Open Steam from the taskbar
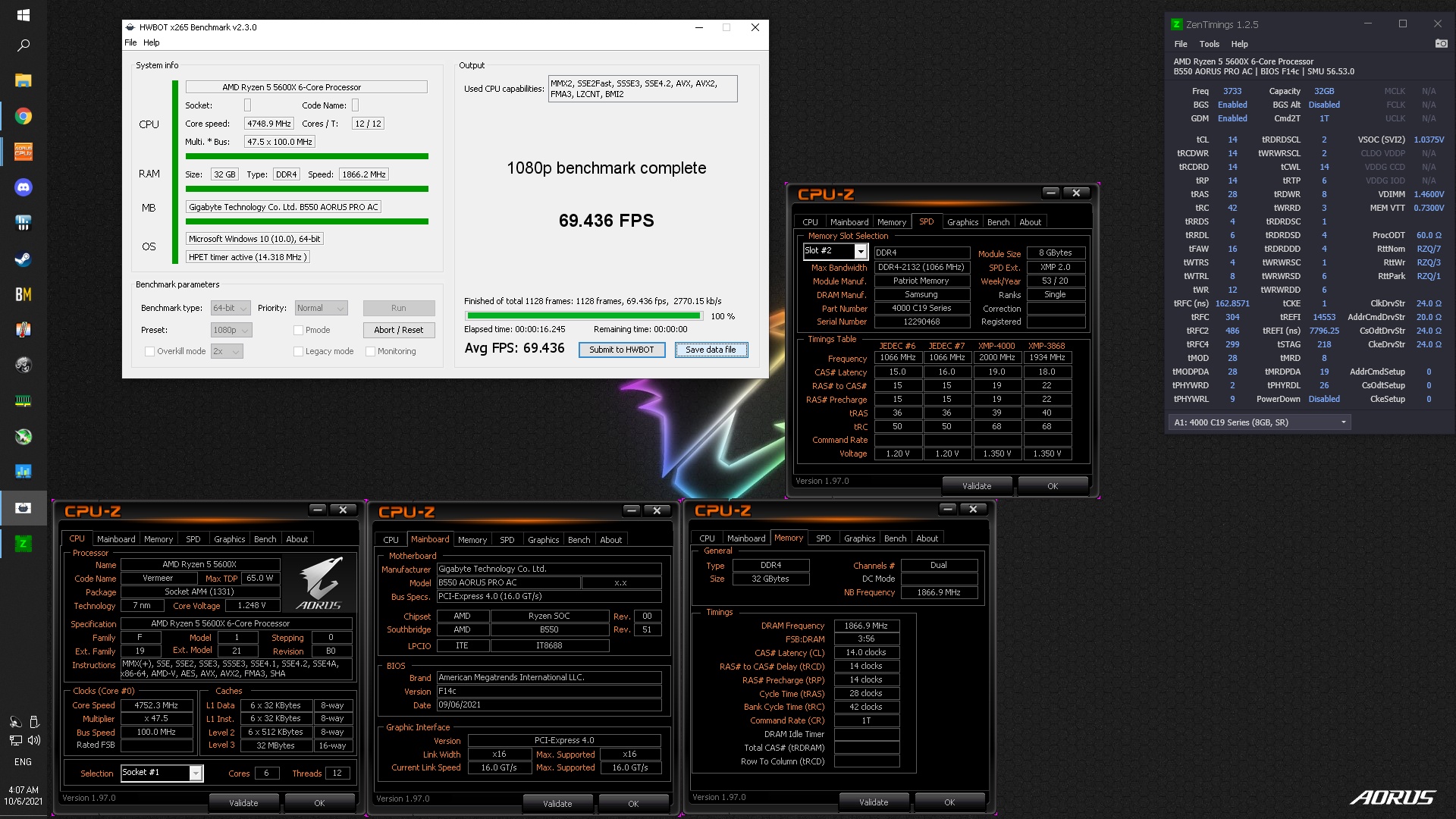This screenshot has height=819, width=1456. point(23,259)
